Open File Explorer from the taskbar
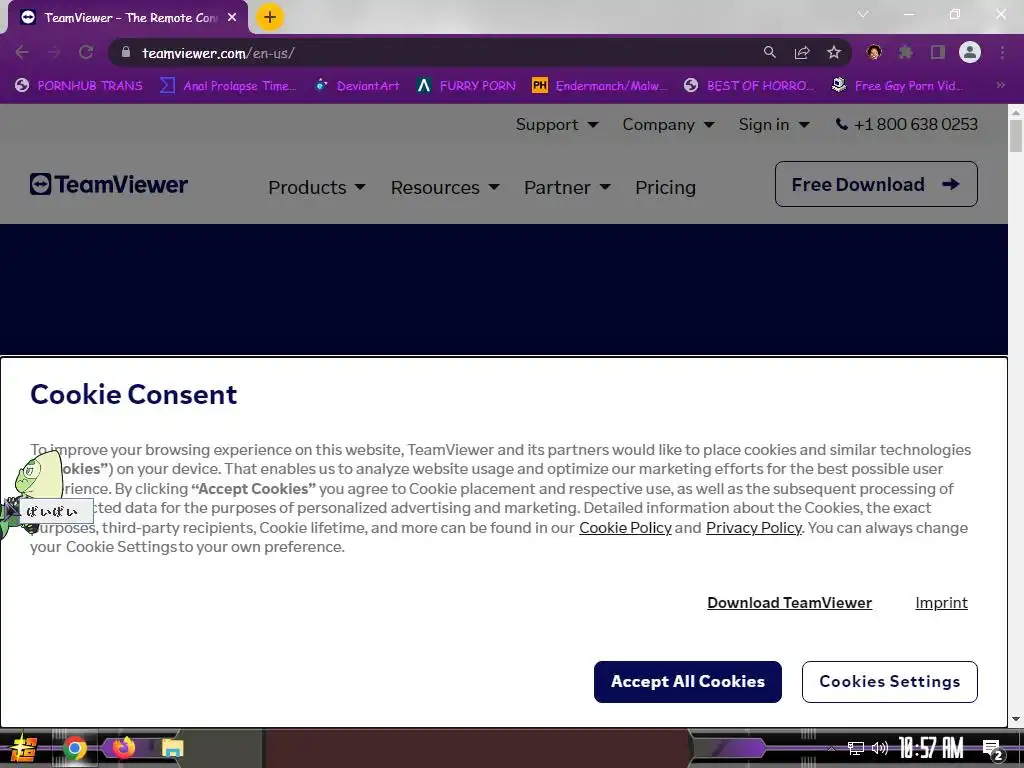 tap(172, 748)
